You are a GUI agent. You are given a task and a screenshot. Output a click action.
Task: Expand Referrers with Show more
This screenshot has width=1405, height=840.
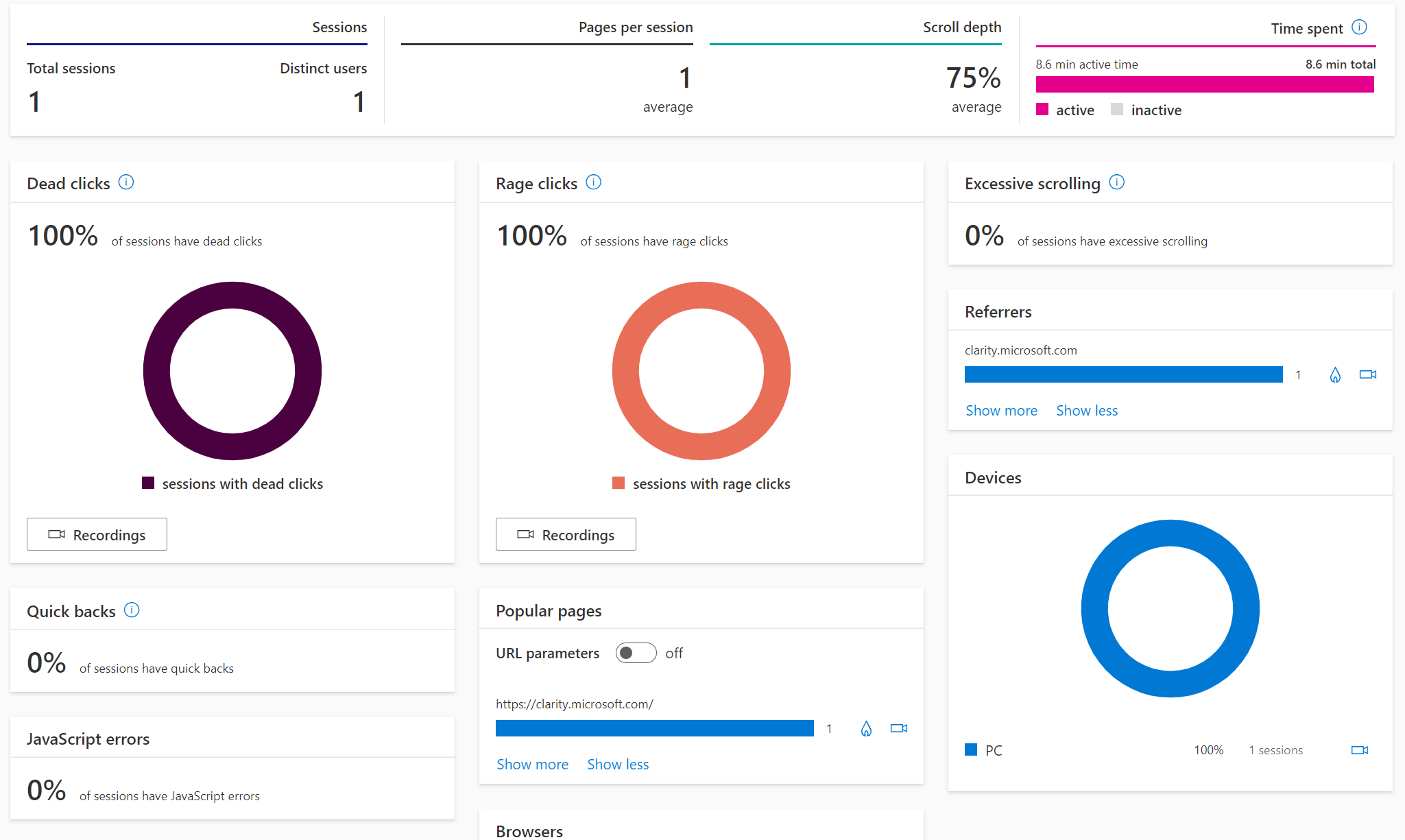[1001, 411]
